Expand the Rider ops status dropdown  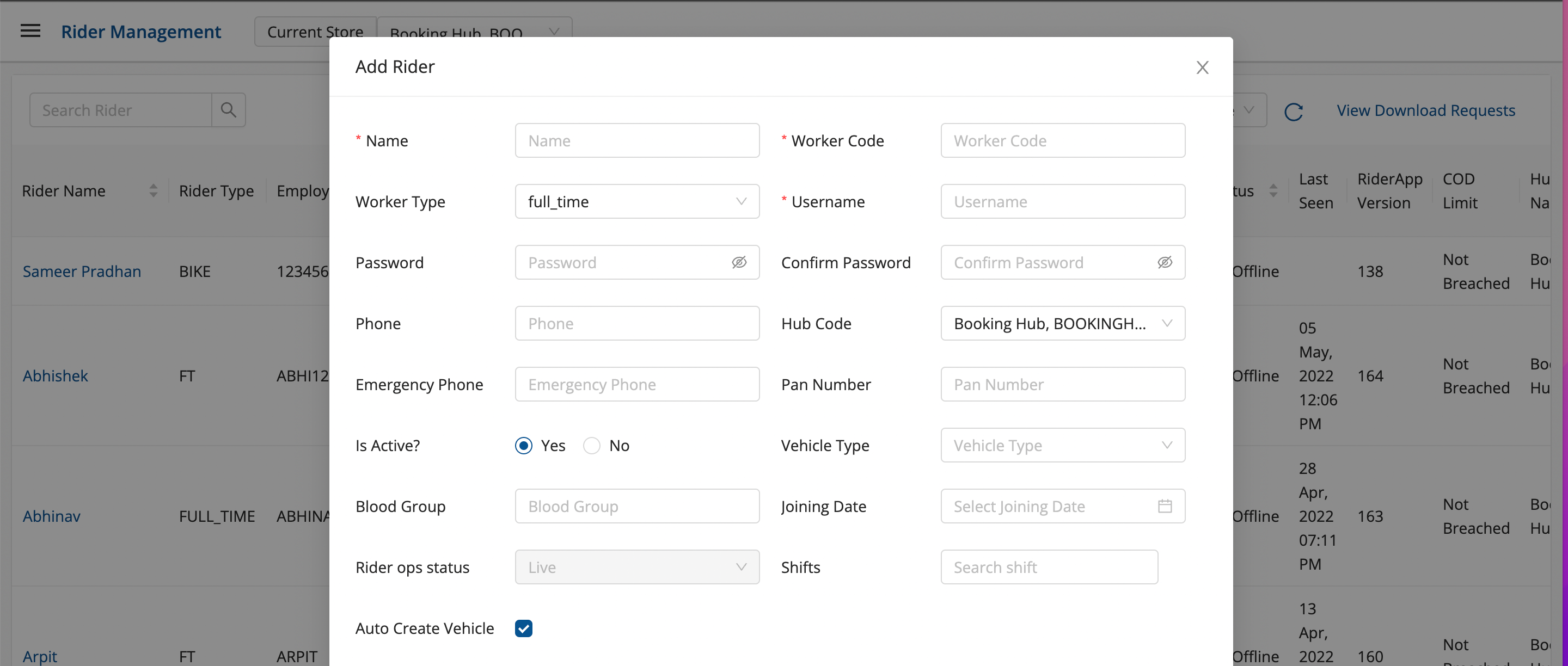(x=636, y=567)
